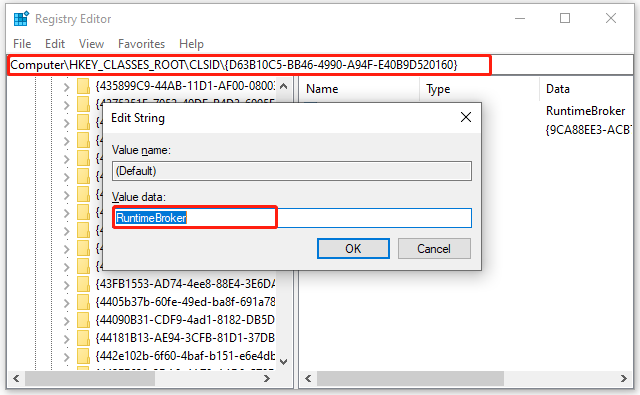Open the Help menu
640x395 pixels.
pyautogui.click(x=191, y=44)
